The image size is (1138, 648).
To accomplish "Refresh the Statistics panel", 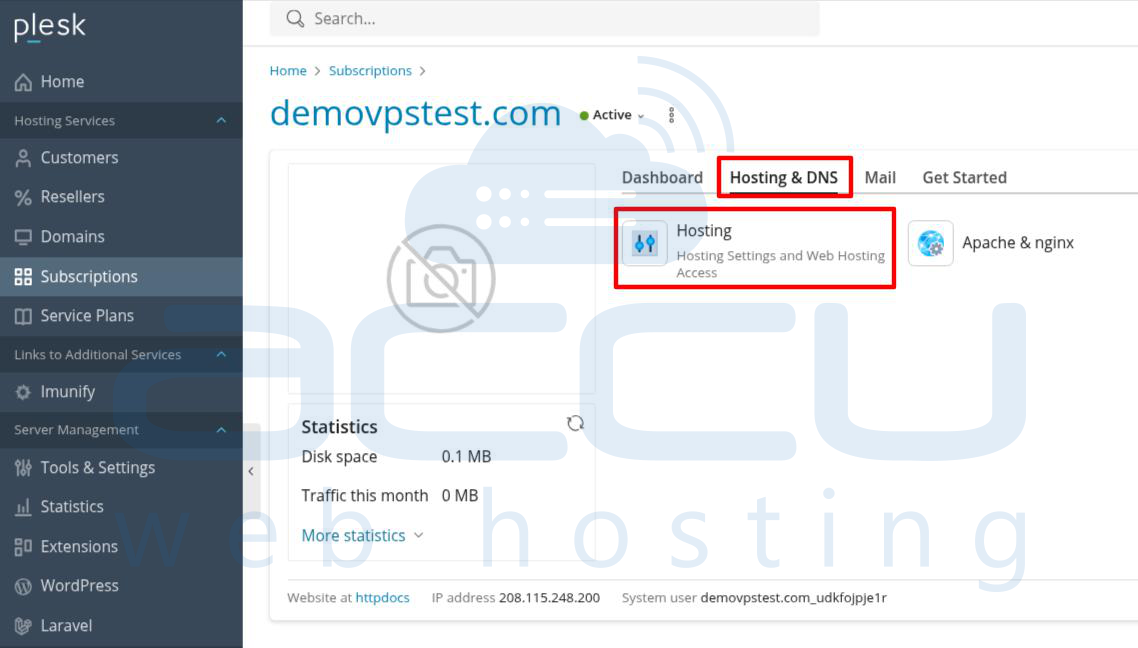I will [x=577, y=423].
